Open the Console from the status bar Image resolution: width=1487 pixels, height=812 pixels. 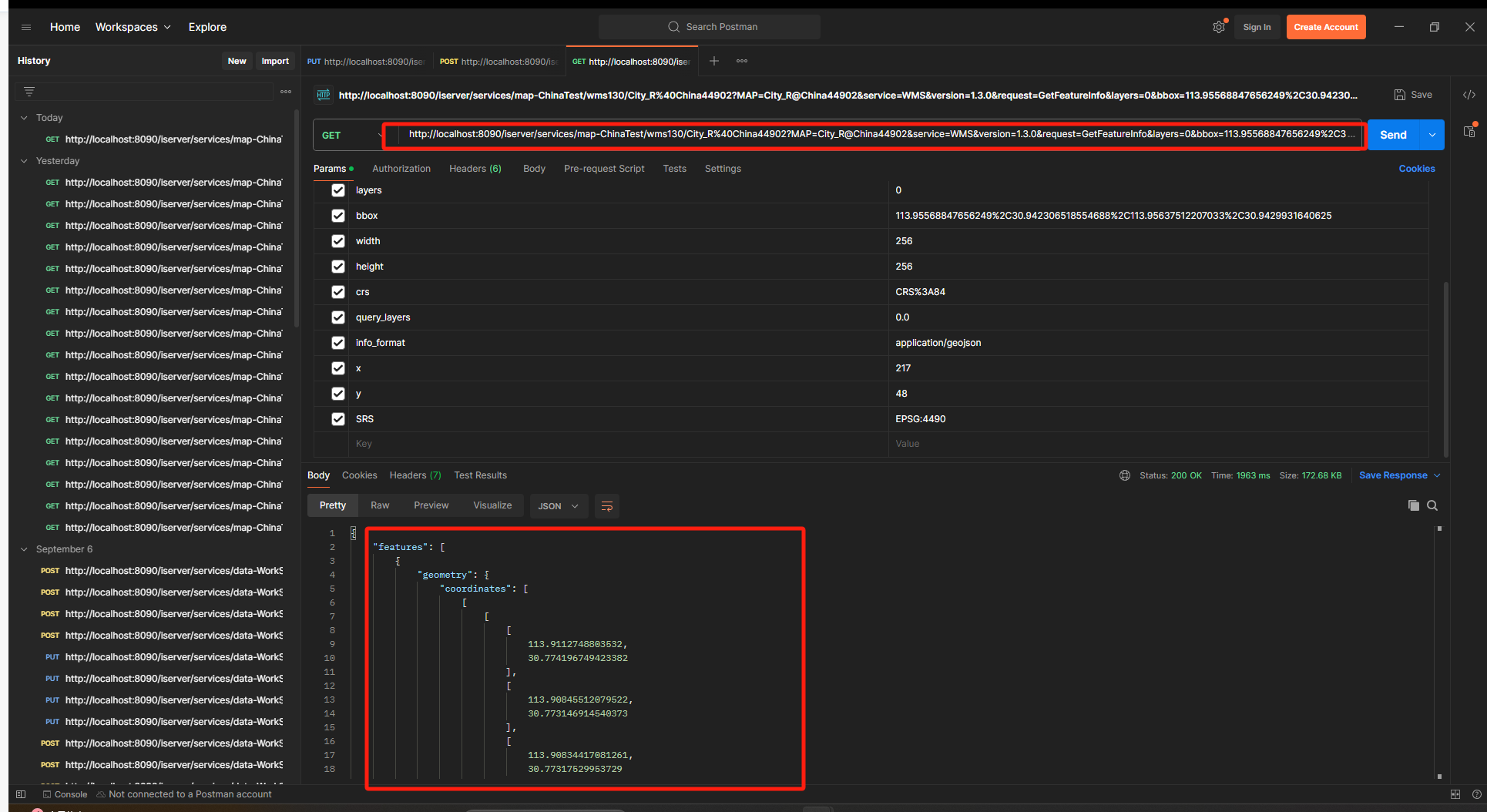65,794
